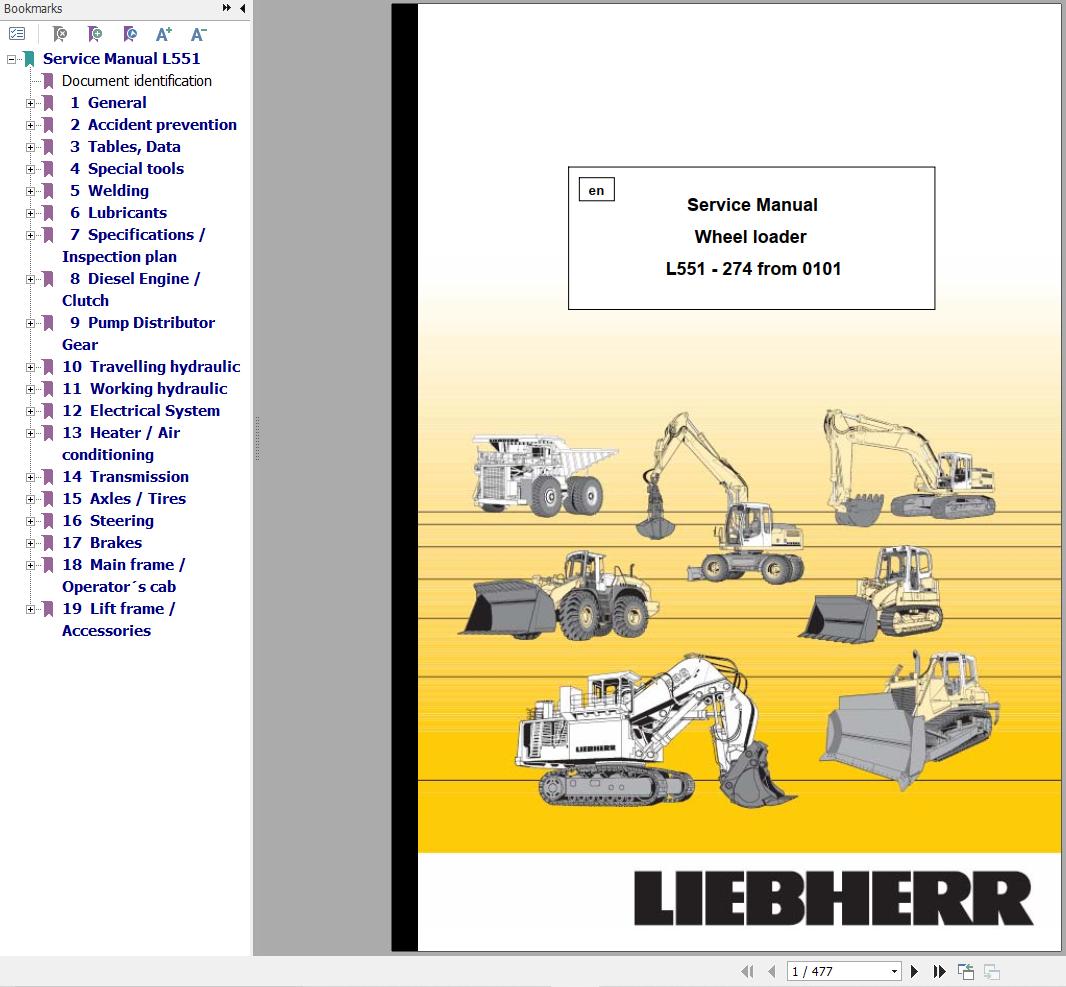Expand bookmarks panel with double-arrow icon

226,8
